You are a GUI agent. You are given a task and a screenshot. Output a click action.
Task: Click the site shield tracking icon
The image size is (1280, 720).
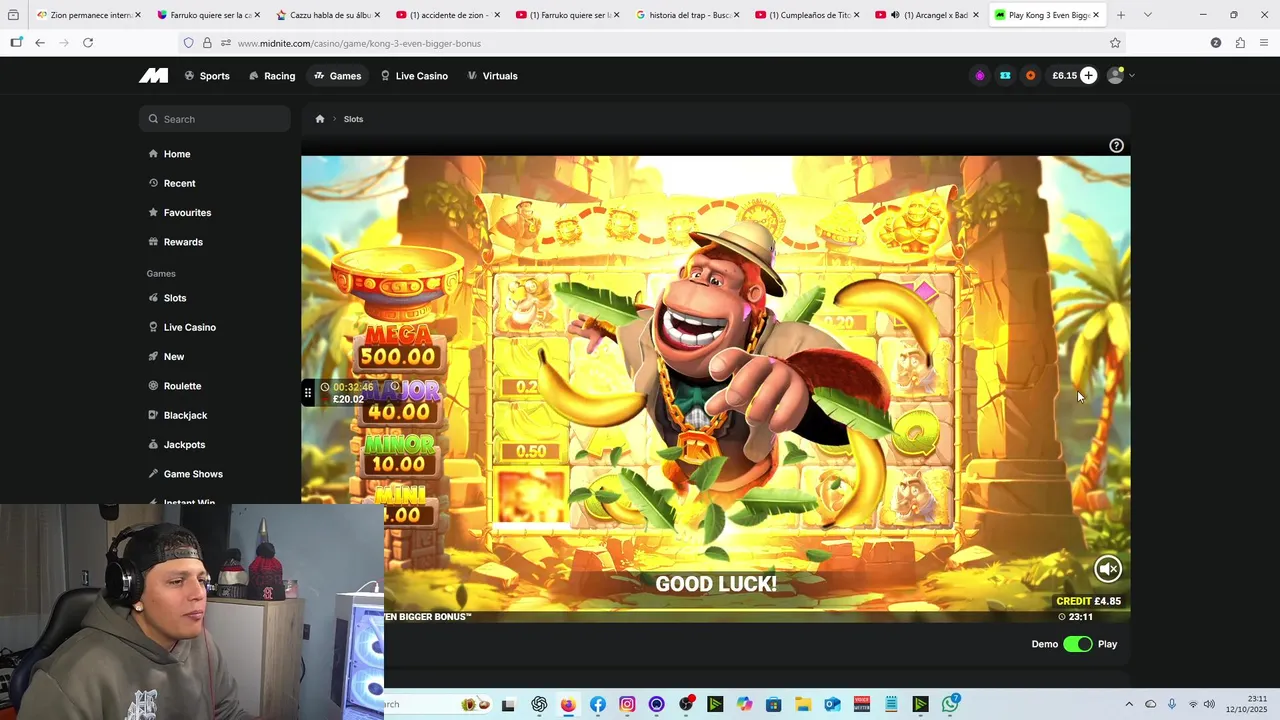(188, 43)
